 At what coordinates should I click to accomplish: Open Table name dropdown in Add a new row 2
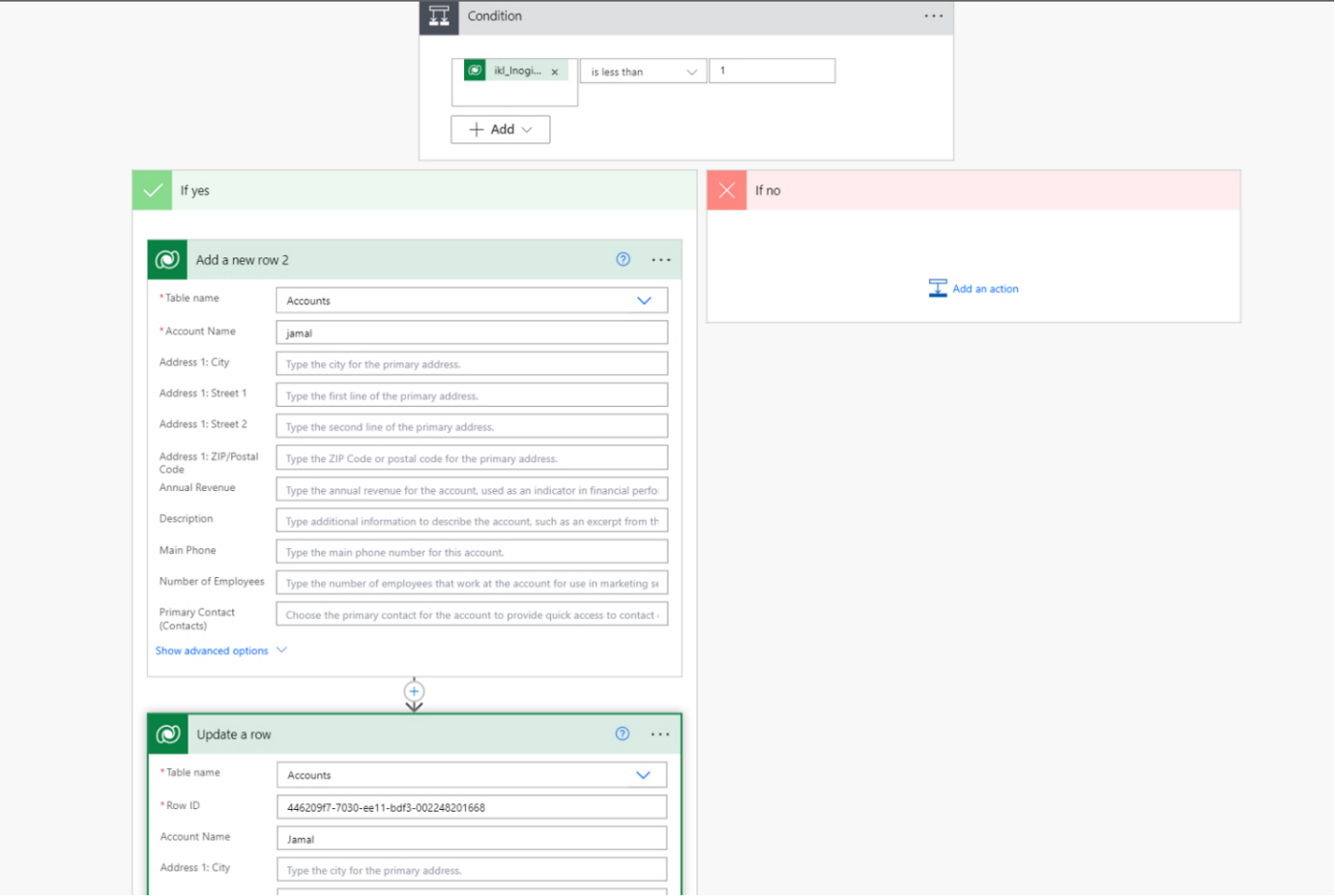(644, 301)
